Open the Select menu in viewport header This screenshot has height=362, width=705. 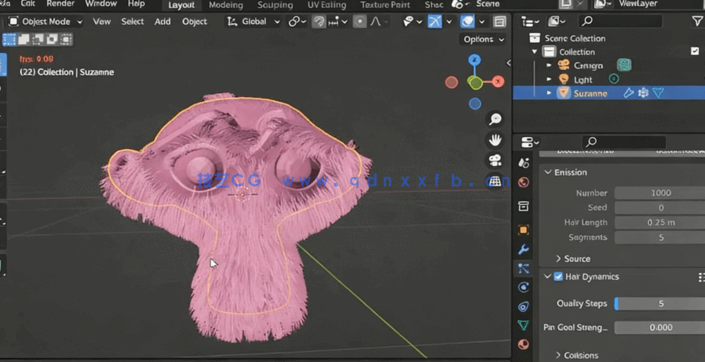(132, 22)
